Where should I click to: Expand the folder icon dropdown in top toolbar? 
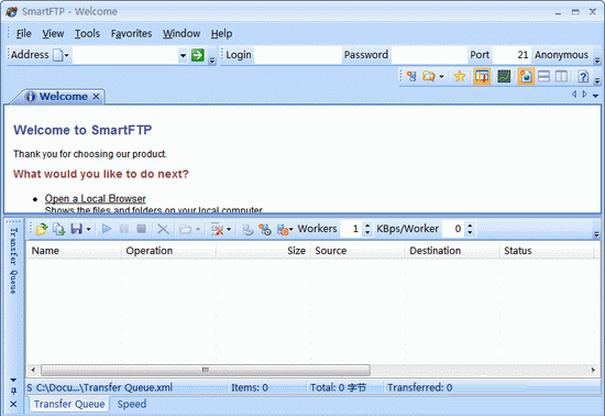(442, 76)
